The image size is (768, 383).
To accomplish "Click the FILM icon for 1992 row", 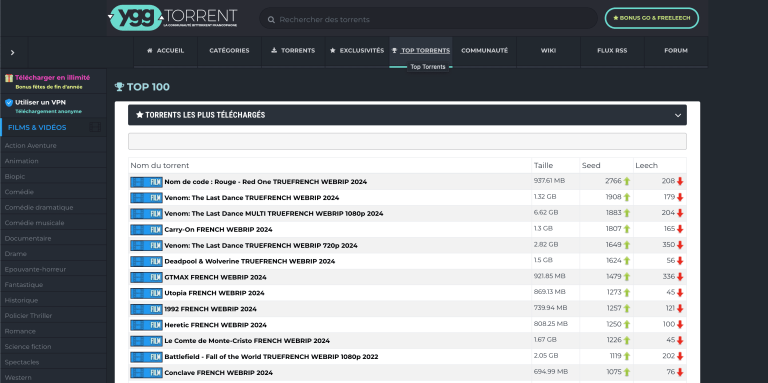I will (x=146, y=309).
